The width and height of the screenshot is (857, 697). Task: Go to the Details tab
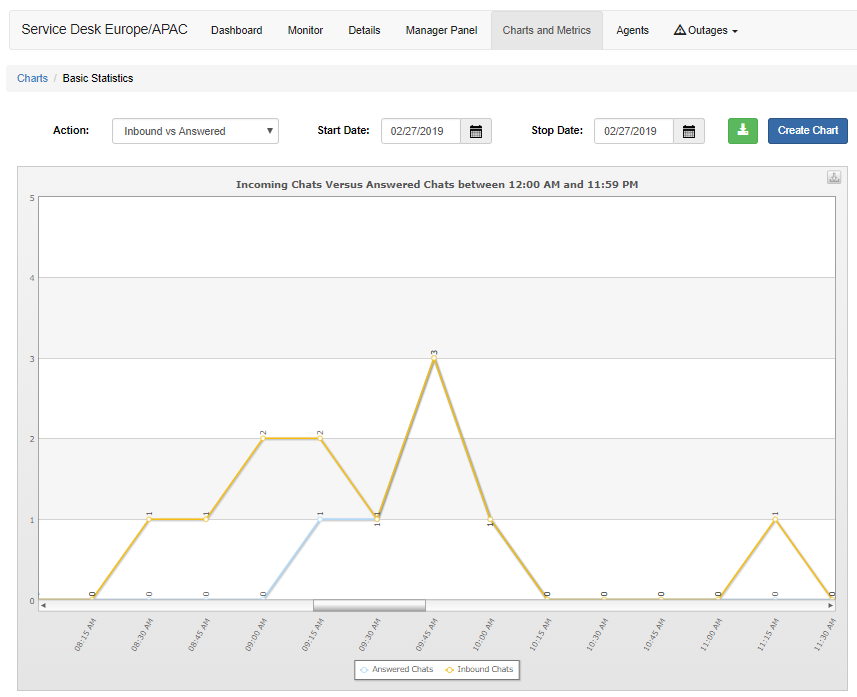364,30
